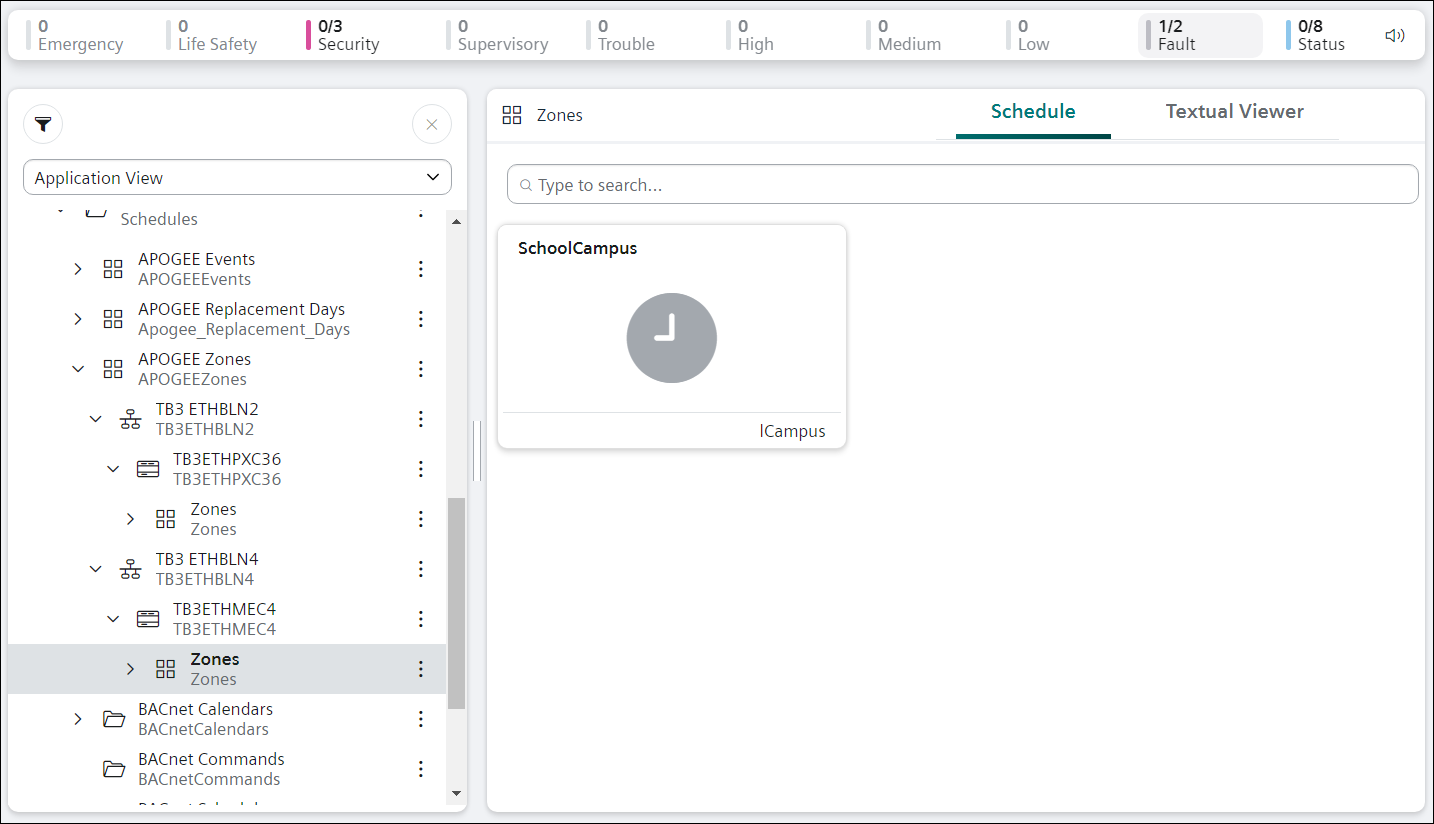Click the TB3ETHPXC36 controller icon

[x=148, y=469]
